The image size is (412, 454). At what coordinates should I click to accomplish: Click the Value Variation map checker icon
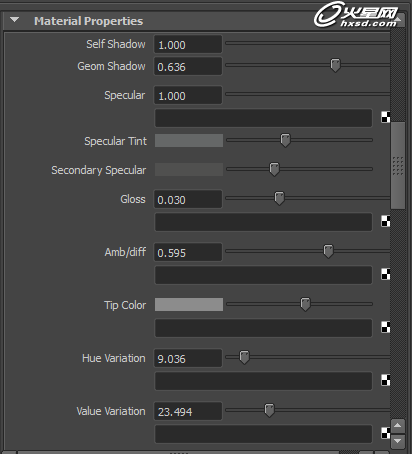point(386,433)
